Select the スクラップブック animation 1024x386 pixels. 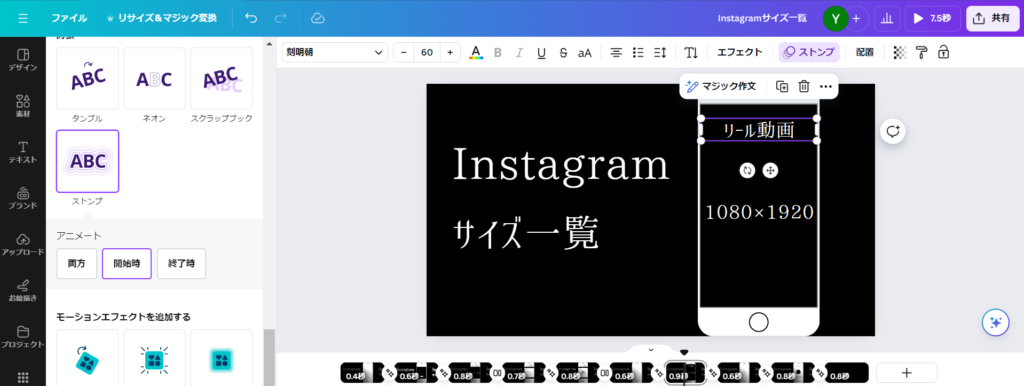[221, 78]
